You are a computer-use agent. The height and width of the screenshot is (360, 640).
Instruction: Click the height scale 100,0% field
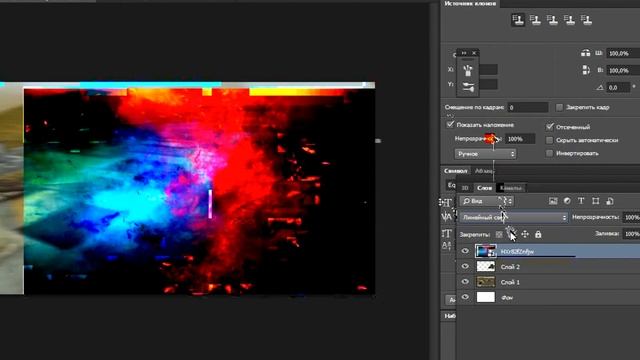tap(623, 71)
